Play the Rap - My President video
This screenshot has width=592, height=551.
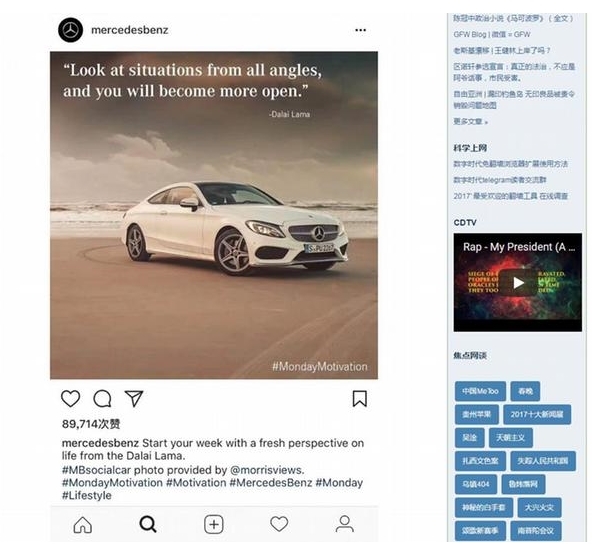(518, 282)
